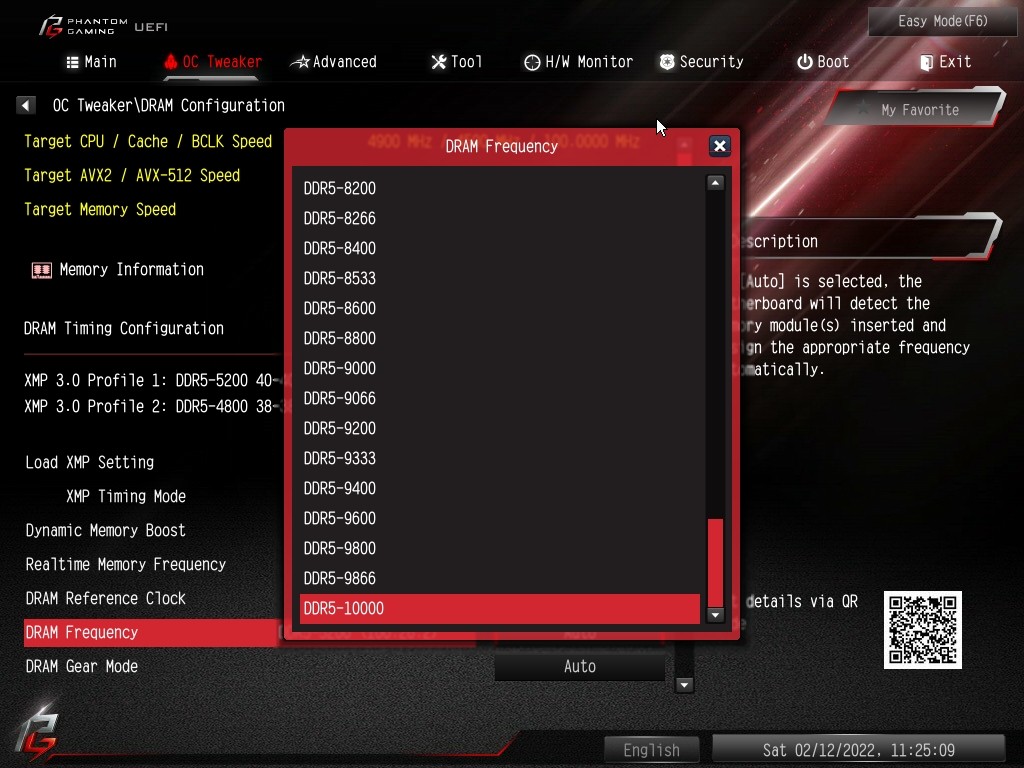Switch to the Boot tab
Viewport: 1024px width, 768px height.
823,62
